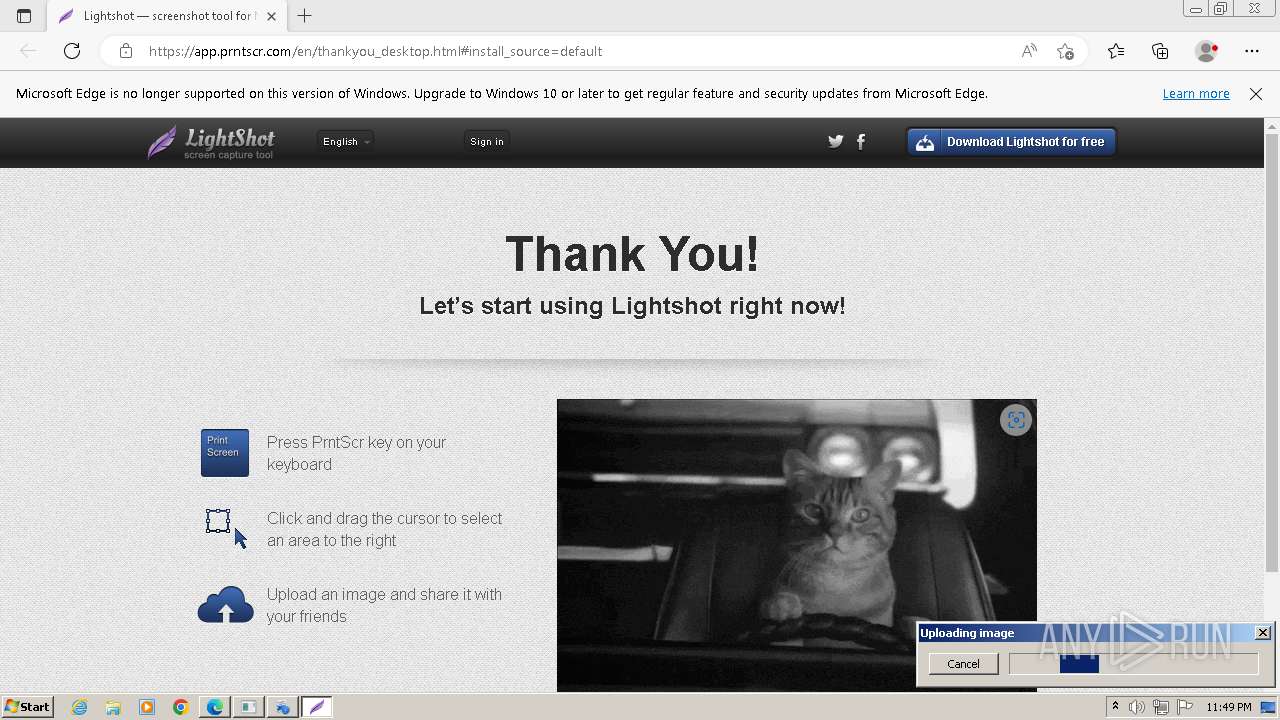Open Google Chrome from the taskbar
Image resolution: width=1280 pixels, height=720 pixels.
(x=181, y=707)
